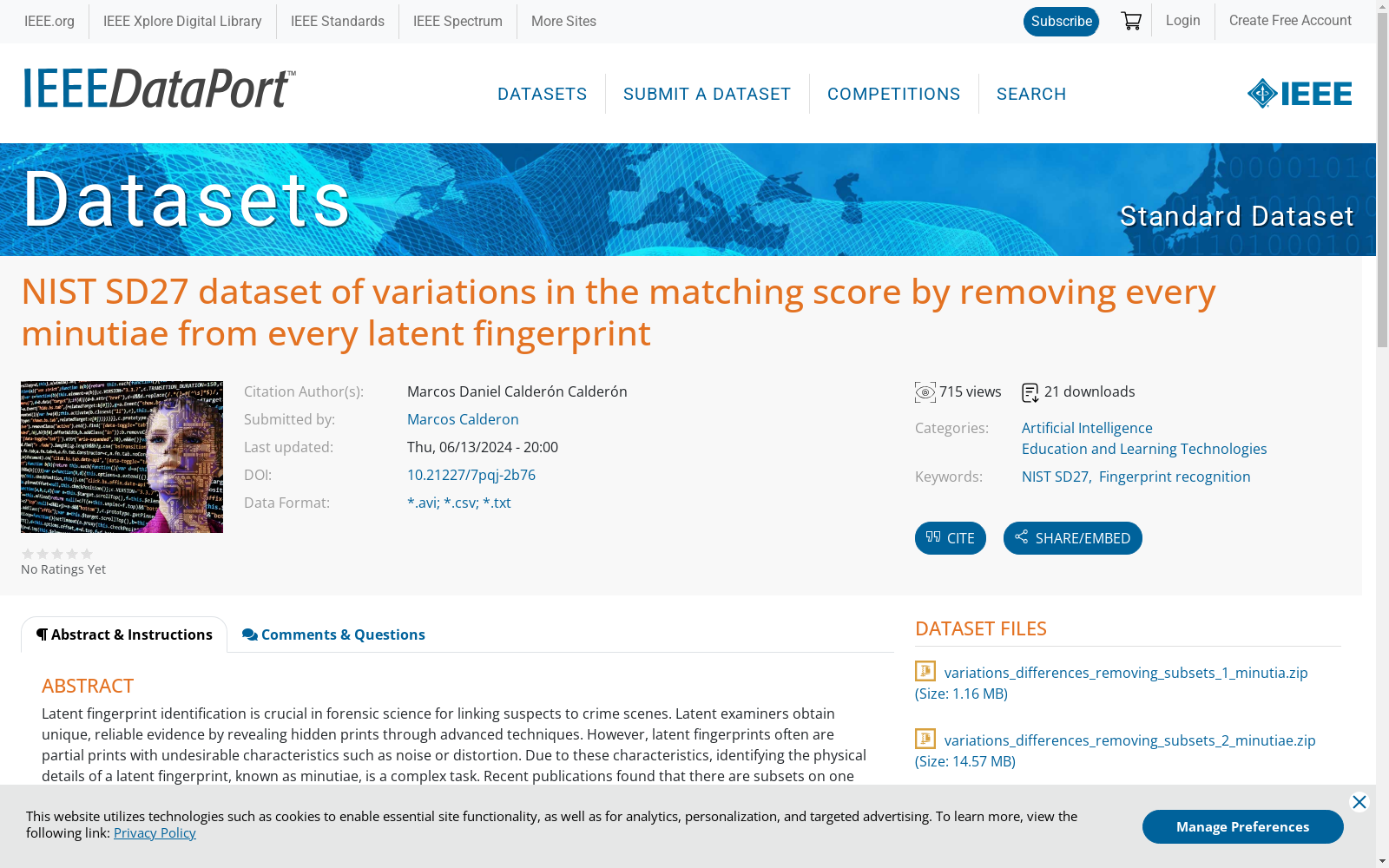Click the No Ratings Yet text
The height and width of the screenshot is (868, 1389).
click(x=63, y=569)
